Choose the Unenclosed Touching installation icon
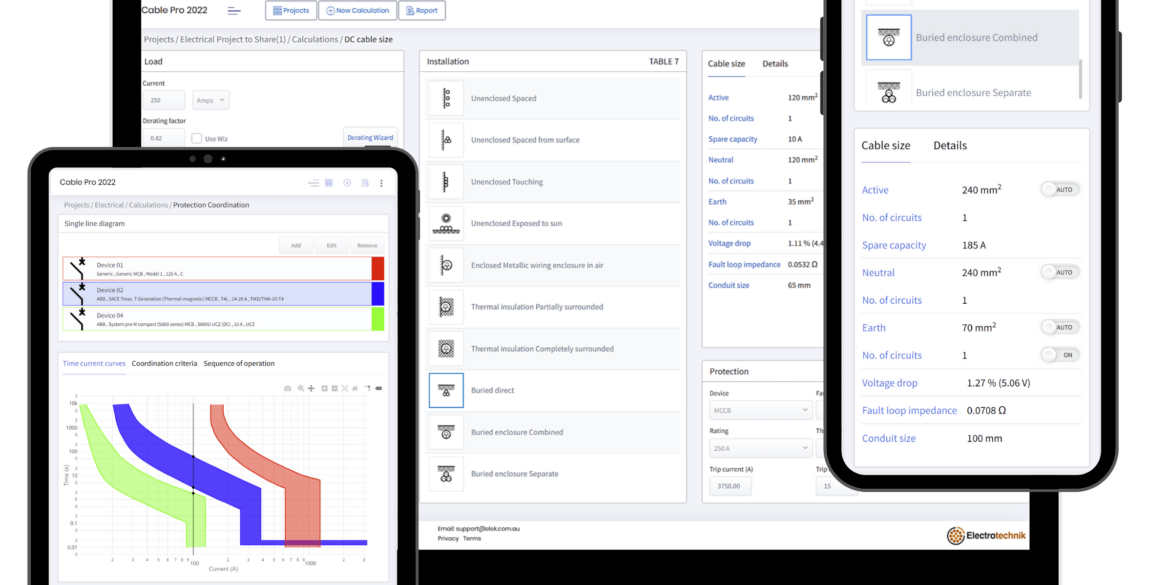Viewport: 1170px width, 585px height. (446, 182)
